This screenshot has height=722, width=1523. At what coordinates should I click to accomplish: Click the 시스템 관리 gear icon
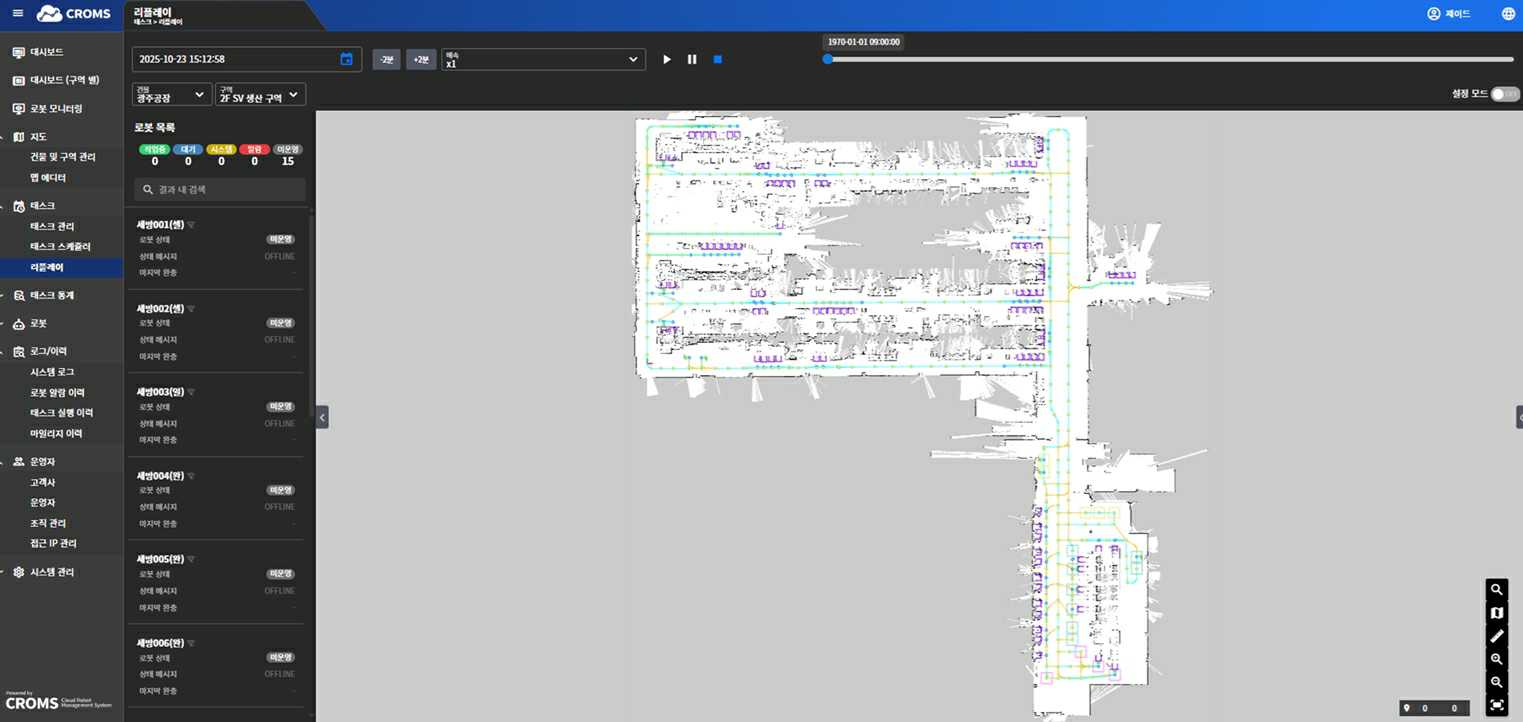click(18, 572)
